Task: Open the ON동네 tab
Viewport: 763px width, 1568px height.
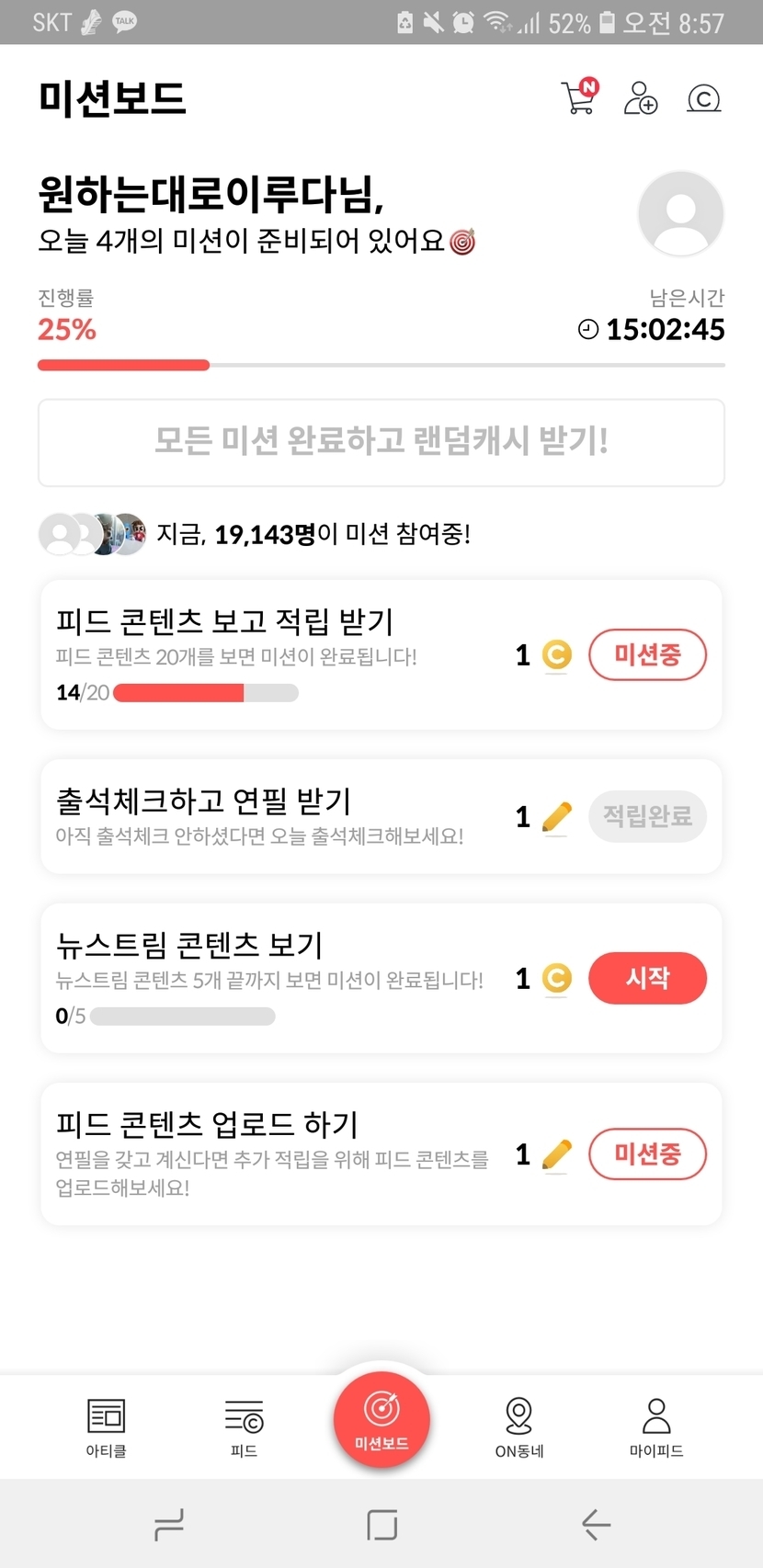Action: click(x=519, y=1427)
